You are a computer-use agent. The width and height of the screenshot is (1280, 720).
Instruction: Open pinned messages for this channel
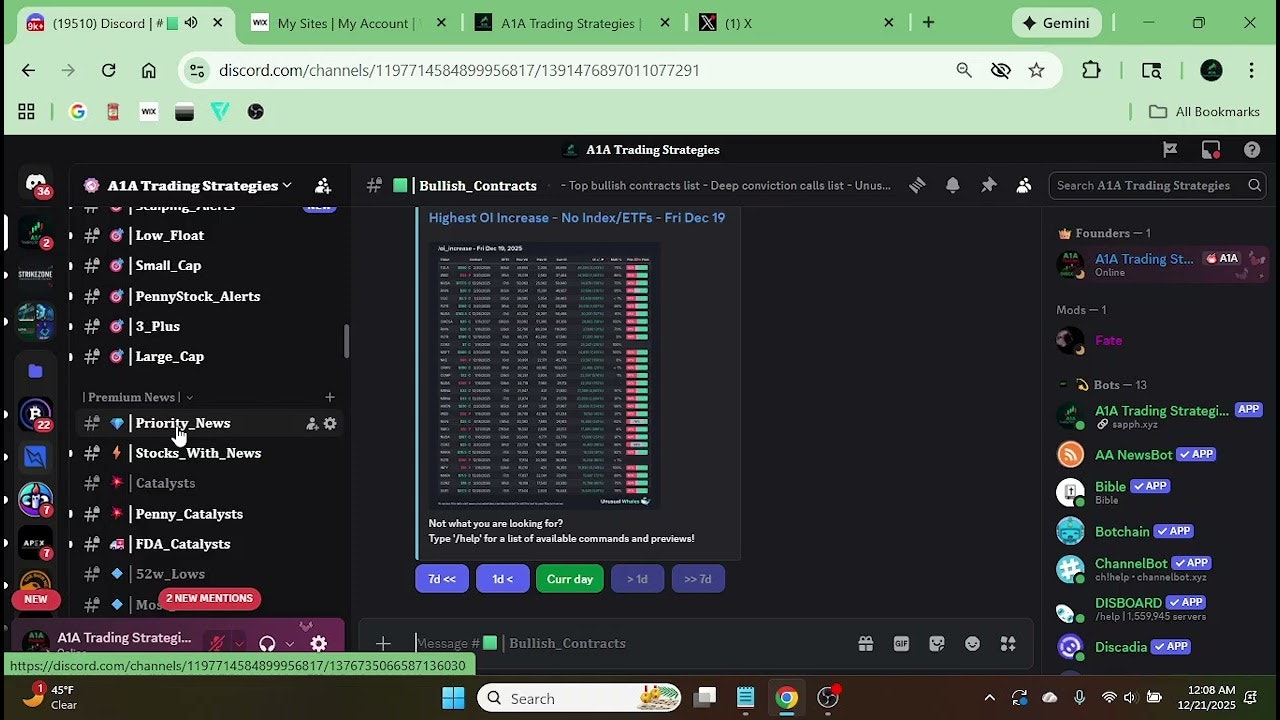(x=988, y=185)
